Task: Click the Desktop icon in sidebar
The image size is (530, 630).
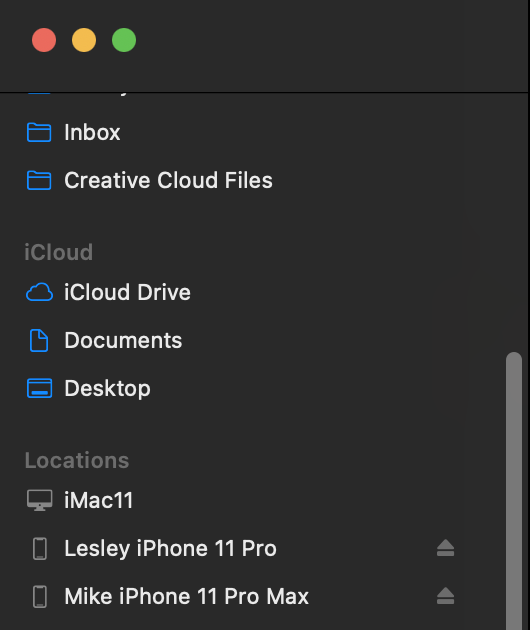Action: point(39,388)
